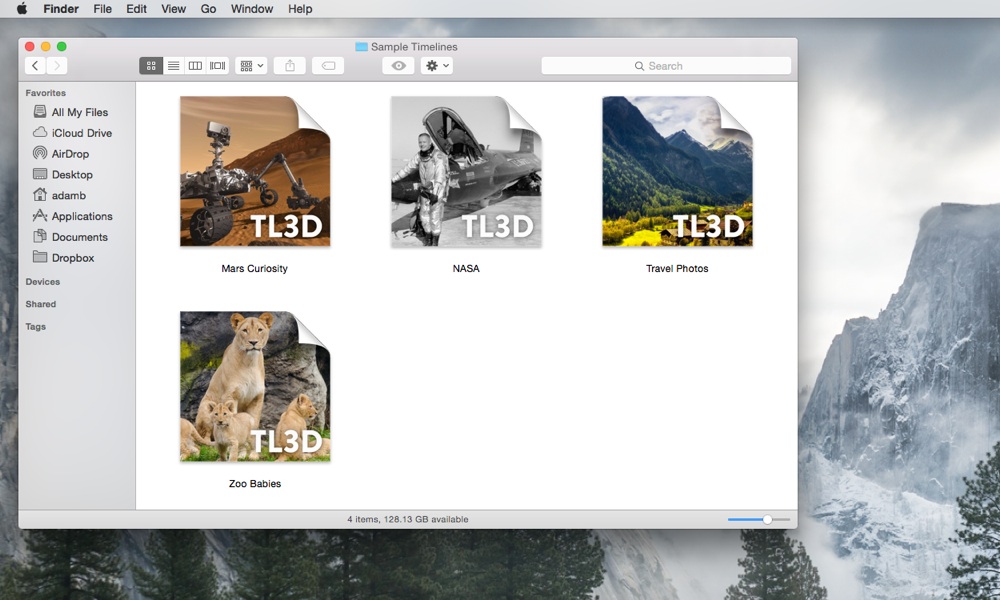Viewport: 1000px width, 600px height.
Task: Click the Quick Look eye button
Action: tap(399, 66)
